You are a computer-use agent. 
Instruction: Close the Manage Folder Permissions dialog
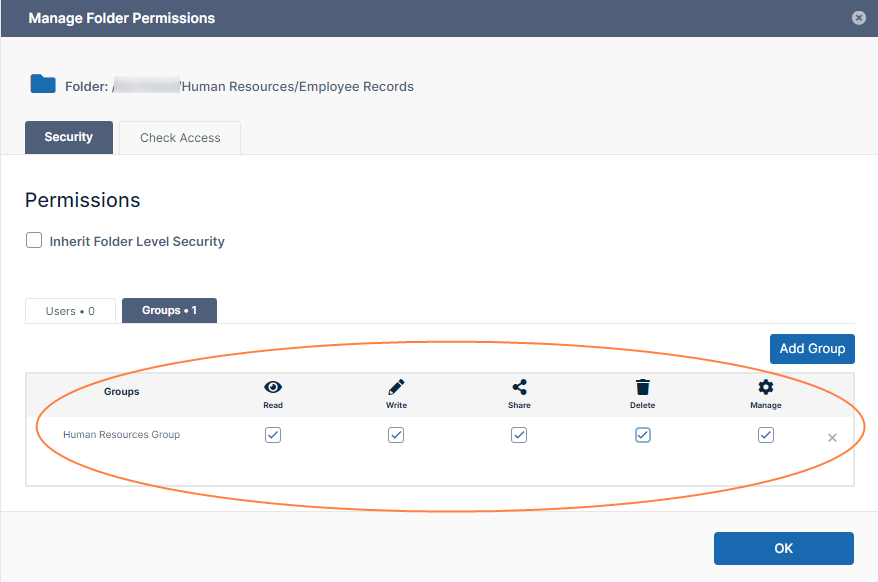pos(858,18)
